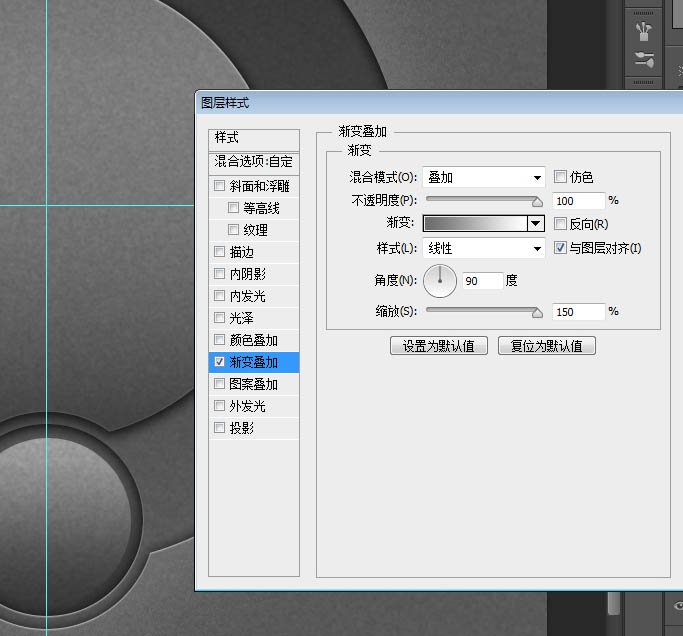
Task: Expand the gradient picker arrow
Action: tap(536, 224)
